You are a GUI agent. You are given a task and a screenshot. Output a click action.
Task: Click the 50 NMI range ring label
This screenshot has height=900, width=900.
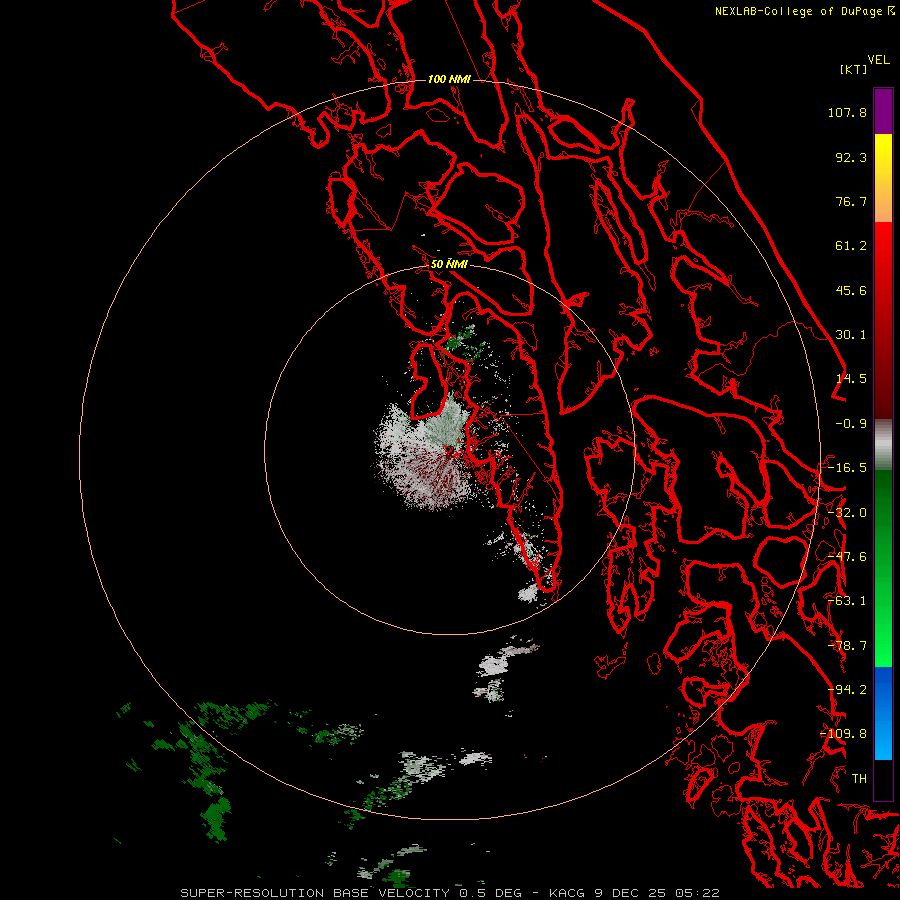[449, 264]
